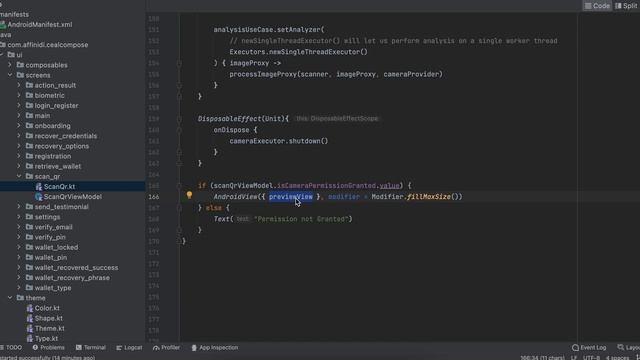Open the Problems tool window
The height and width of the screenshot is (360, 640).
coord(49,348)
